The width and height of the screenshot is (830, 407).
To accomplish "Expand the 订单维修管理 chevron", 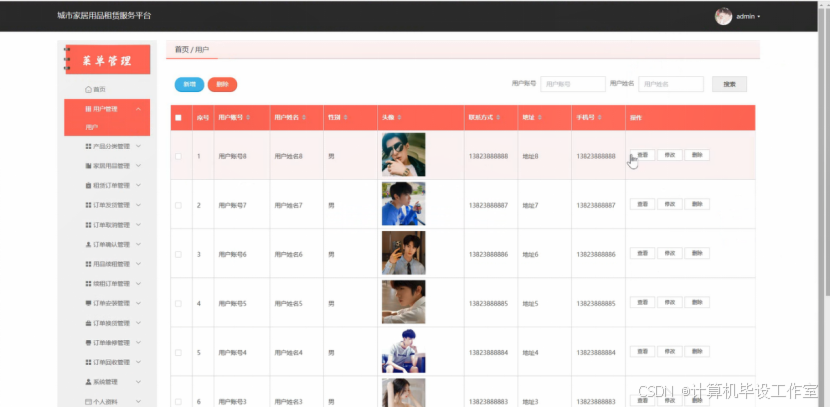I will click(x=138, y=342).
